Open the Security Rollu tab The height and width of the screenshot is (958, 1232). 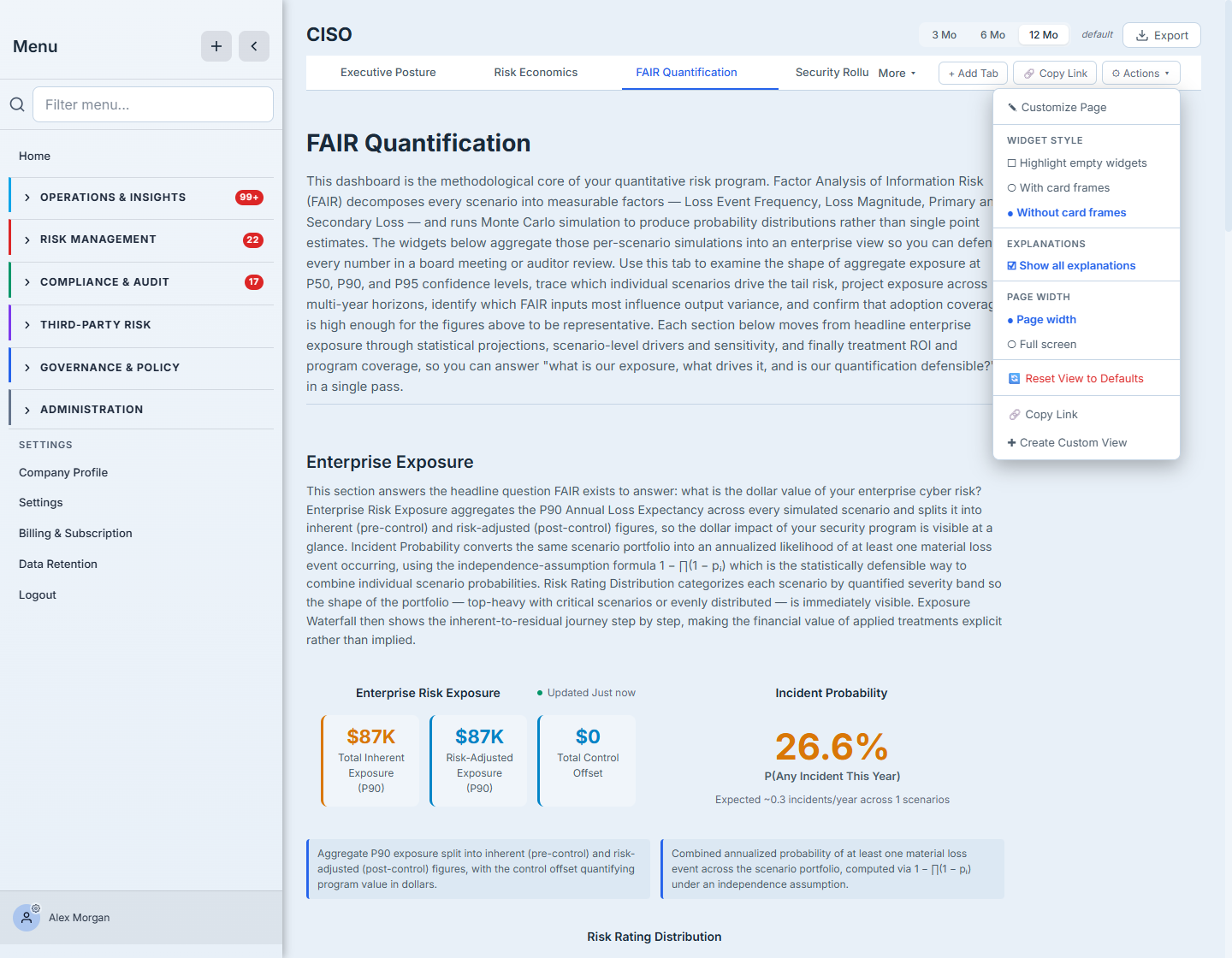(832, 73)
